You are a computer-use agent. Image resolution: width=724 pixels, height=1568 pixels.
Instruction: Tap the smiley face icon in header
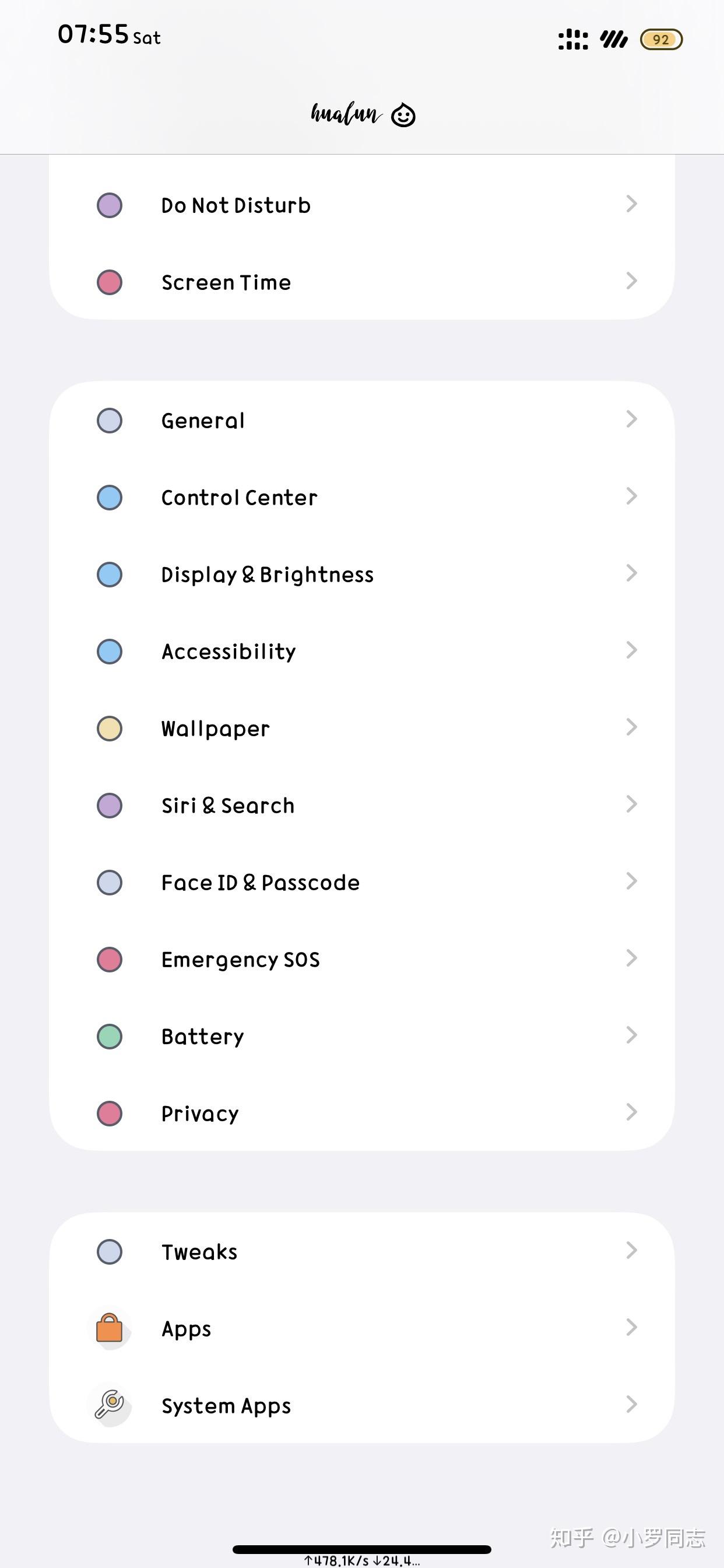[403, 114]
